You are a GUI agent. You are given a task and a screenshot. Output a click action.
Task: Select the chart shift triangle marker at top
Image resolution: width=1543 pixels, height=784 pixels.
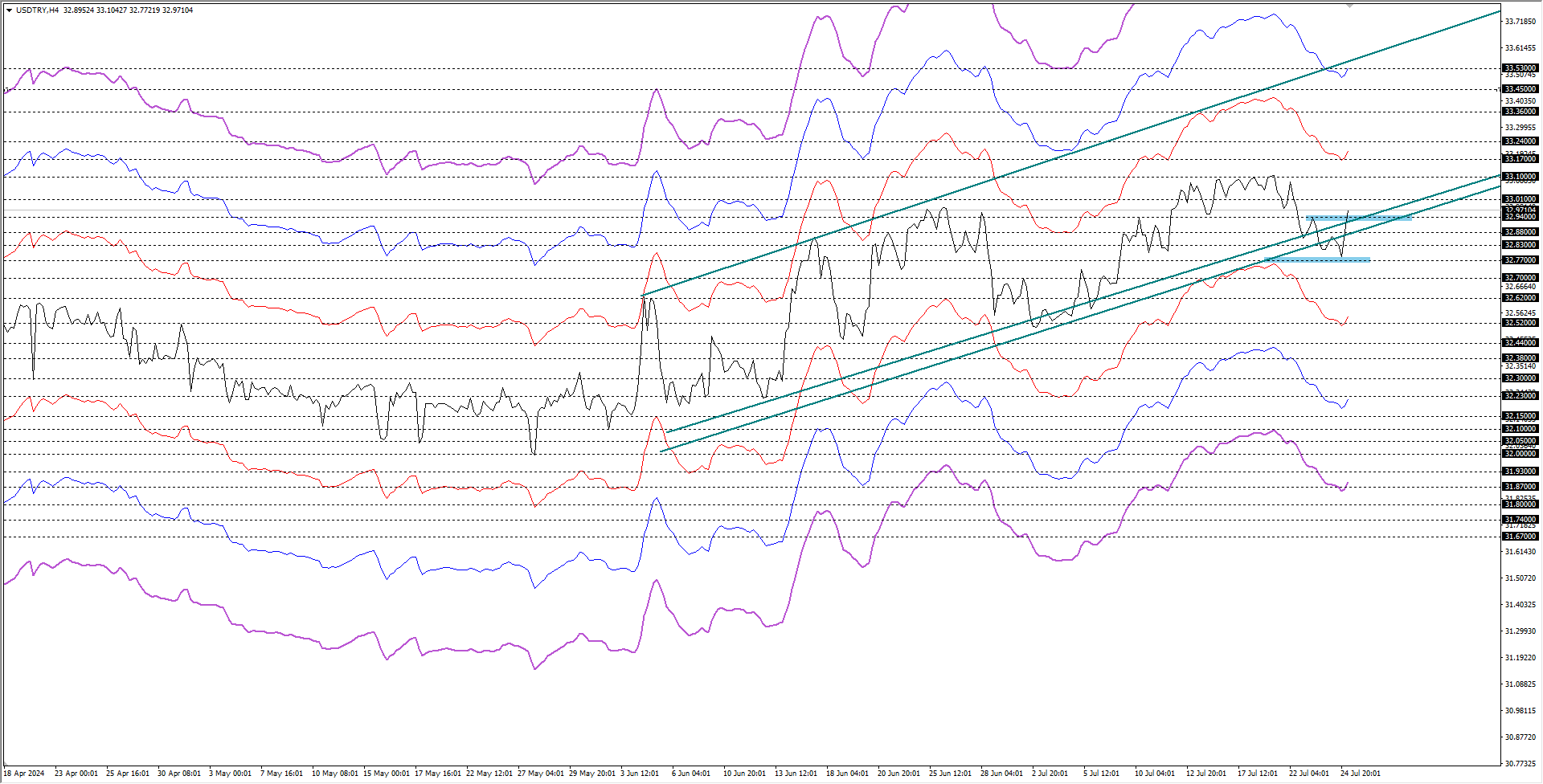1349,6
